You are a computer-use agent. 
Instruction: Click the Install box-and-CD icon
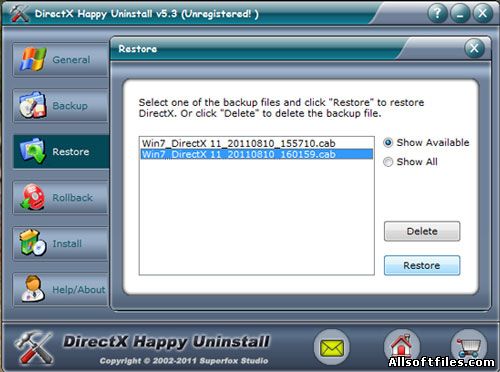tap(32, 243)
